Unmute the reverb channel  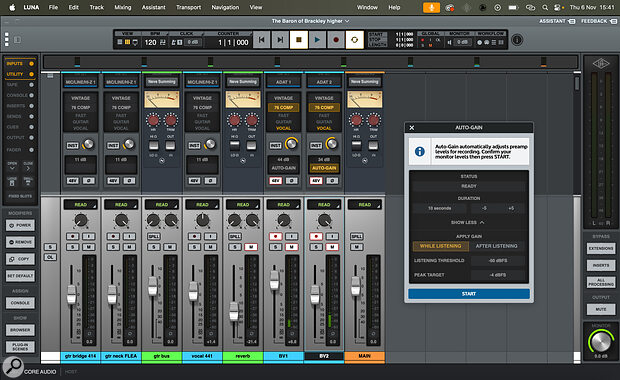tap(251, 247)
